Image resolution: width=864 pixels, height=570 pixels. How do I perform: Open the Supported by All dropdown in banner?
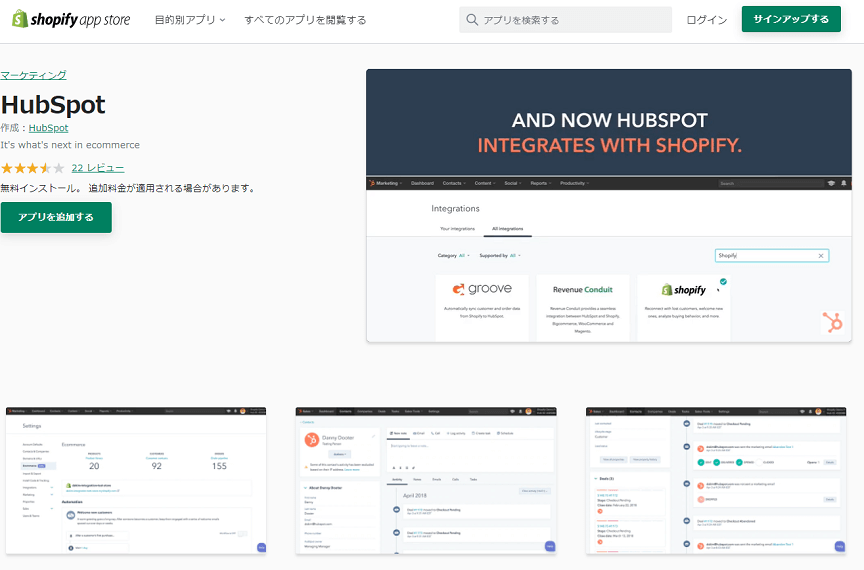[x=500, y=256]
